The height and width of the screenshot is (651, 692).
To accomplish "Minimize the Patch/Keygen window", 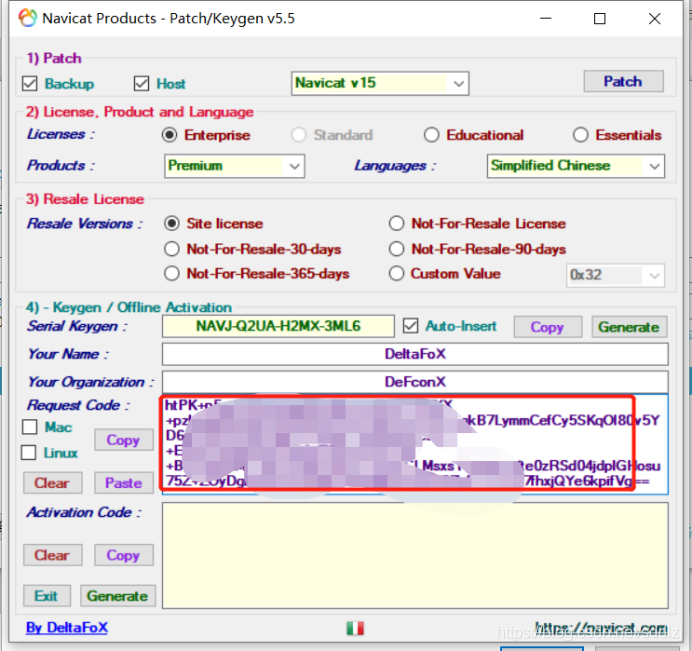I will pyautogui.click(x=546, y=19).
